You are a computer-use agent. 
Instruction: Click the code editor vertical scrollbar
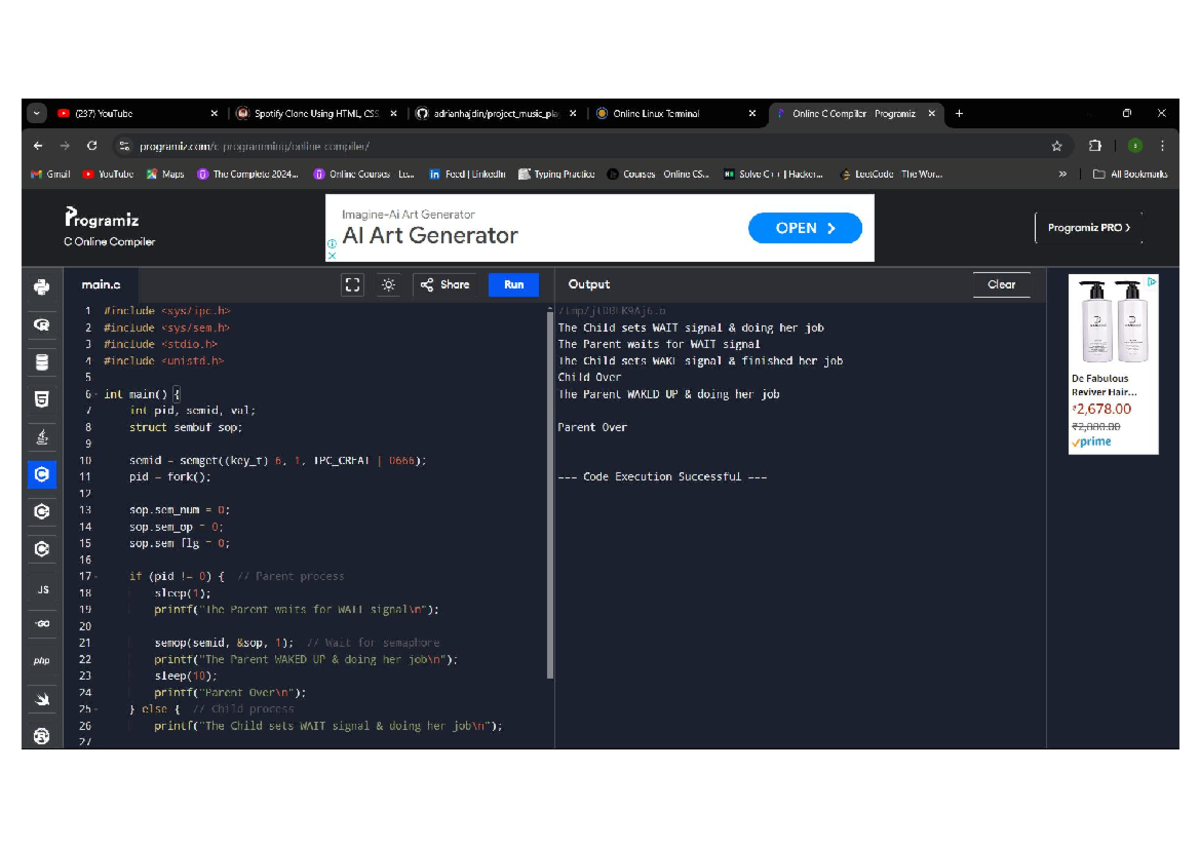coord(550,493)
